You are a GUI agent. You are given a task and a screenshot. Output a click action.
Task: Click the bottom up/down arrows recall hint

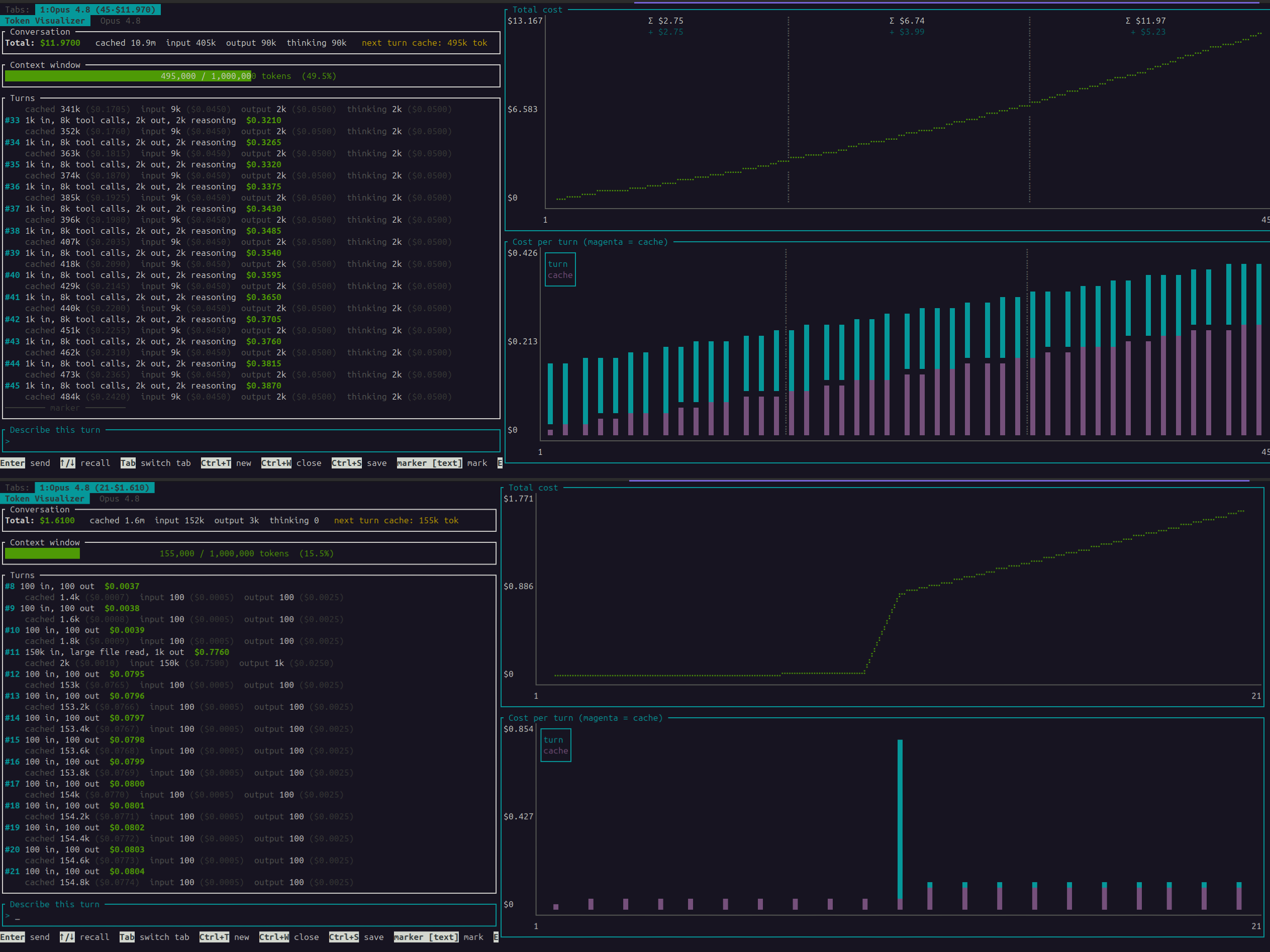(x=84, y=937)
